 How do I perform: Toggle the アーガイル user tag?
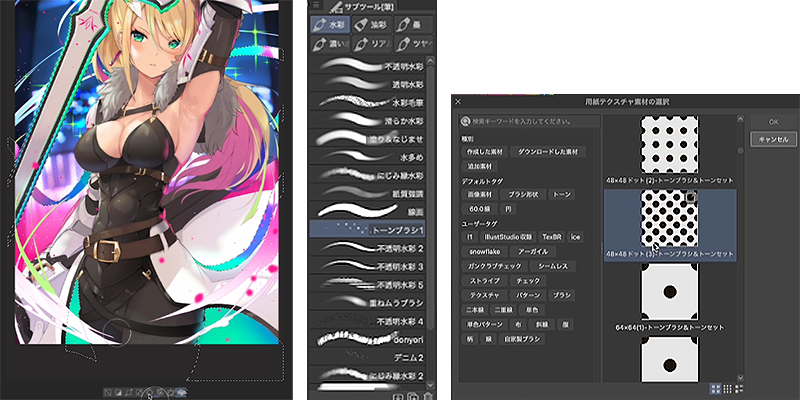pos(533,252)
